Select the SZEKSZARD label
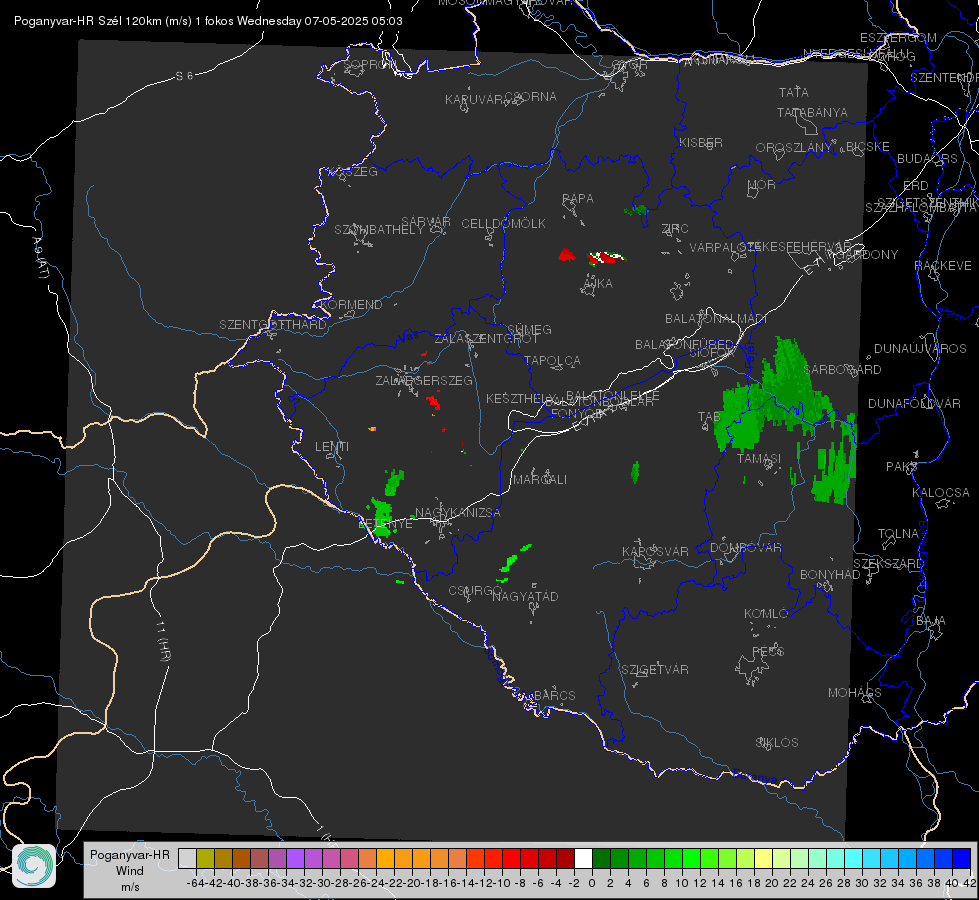Viewport: 979px width, 900px height. click(x=888, y=564)
